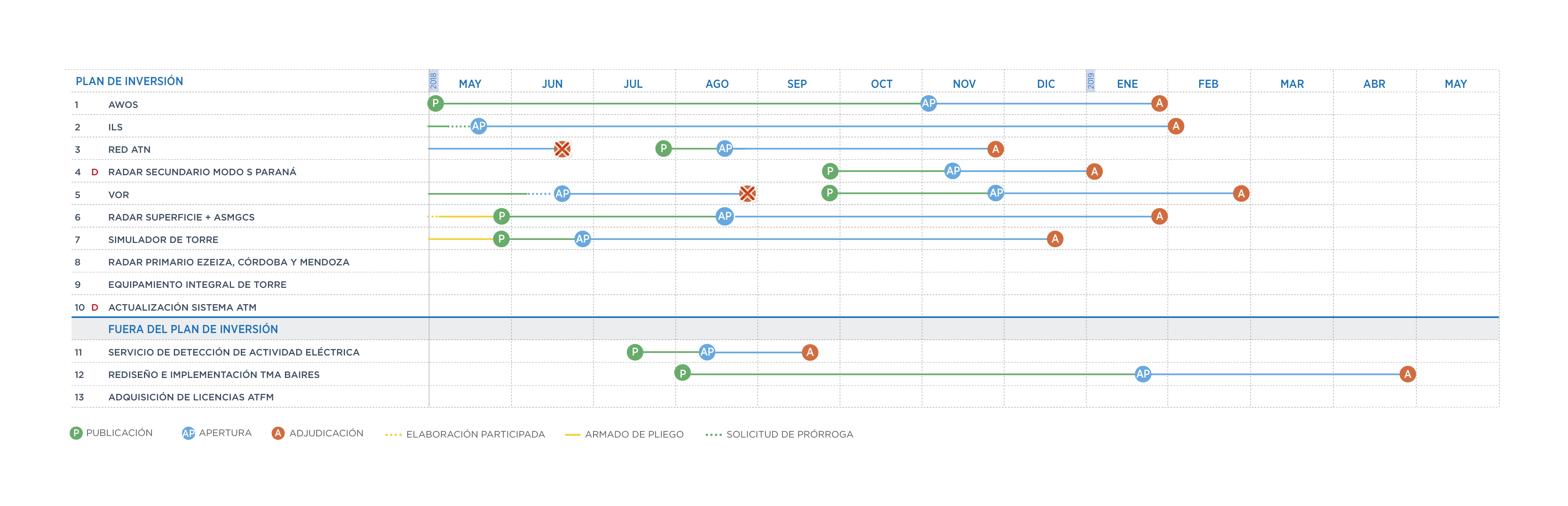This screenshot has width=1568, height=506.
Task: Click the red D beside Radar Secundario
Action: click(x=94, y=172)
